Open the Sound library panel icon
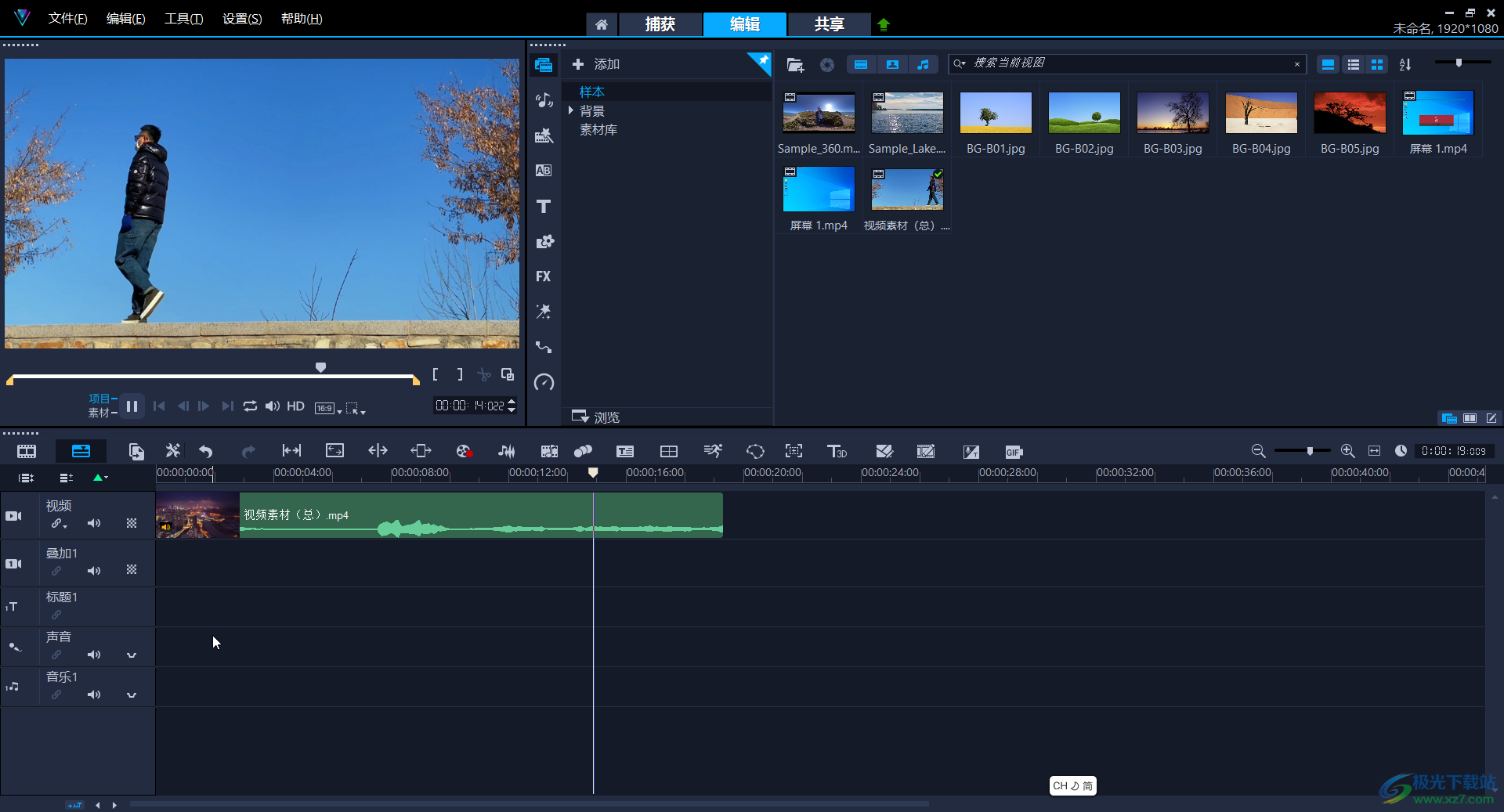Screen dimensions: 1504x812 [544, 100]
